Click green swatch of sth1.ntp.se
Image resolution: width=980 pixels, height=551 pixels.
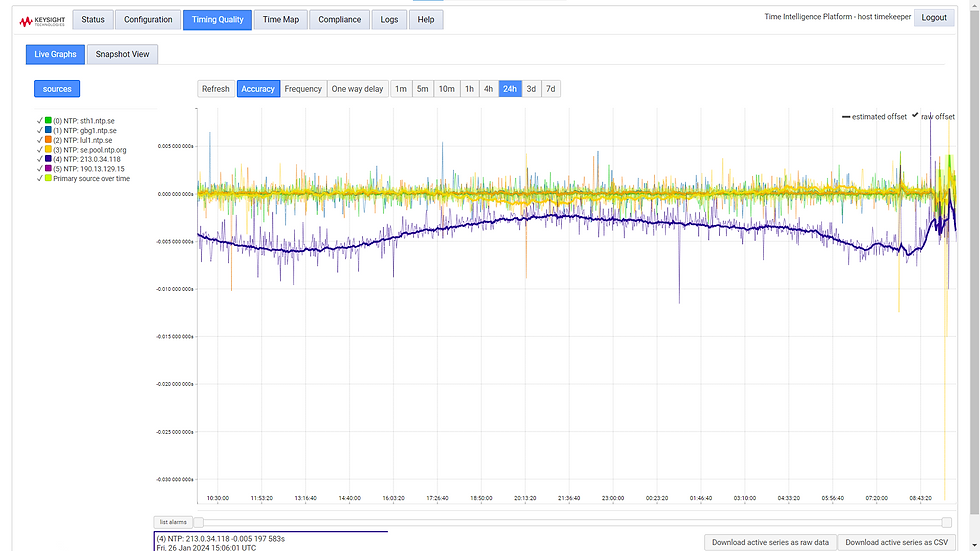click(x=48, y=121)
